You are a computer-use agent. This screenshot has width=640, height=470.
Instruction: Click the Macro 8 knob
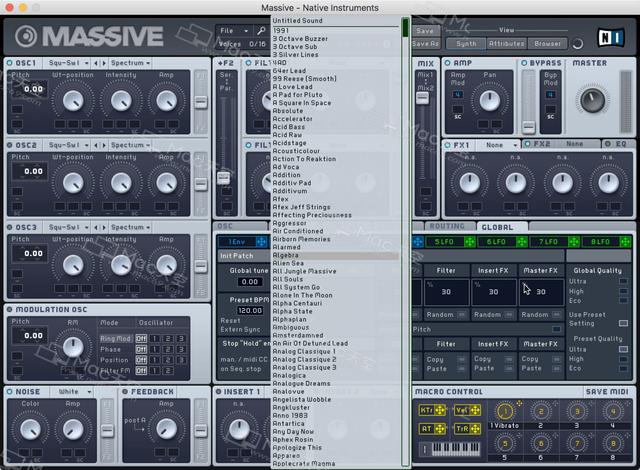coord(613,443)
